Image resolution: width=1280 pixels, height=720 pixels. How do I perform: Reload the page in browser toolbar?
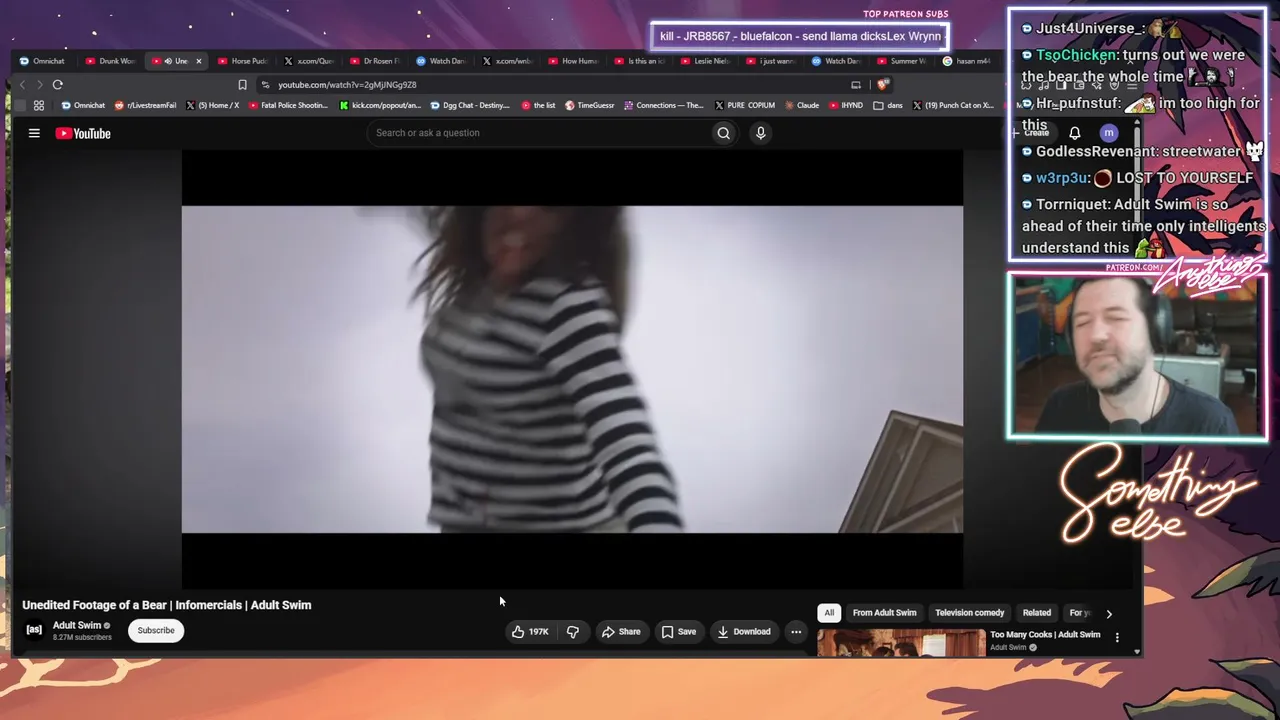pyautogui.click(x=58, y=85)
